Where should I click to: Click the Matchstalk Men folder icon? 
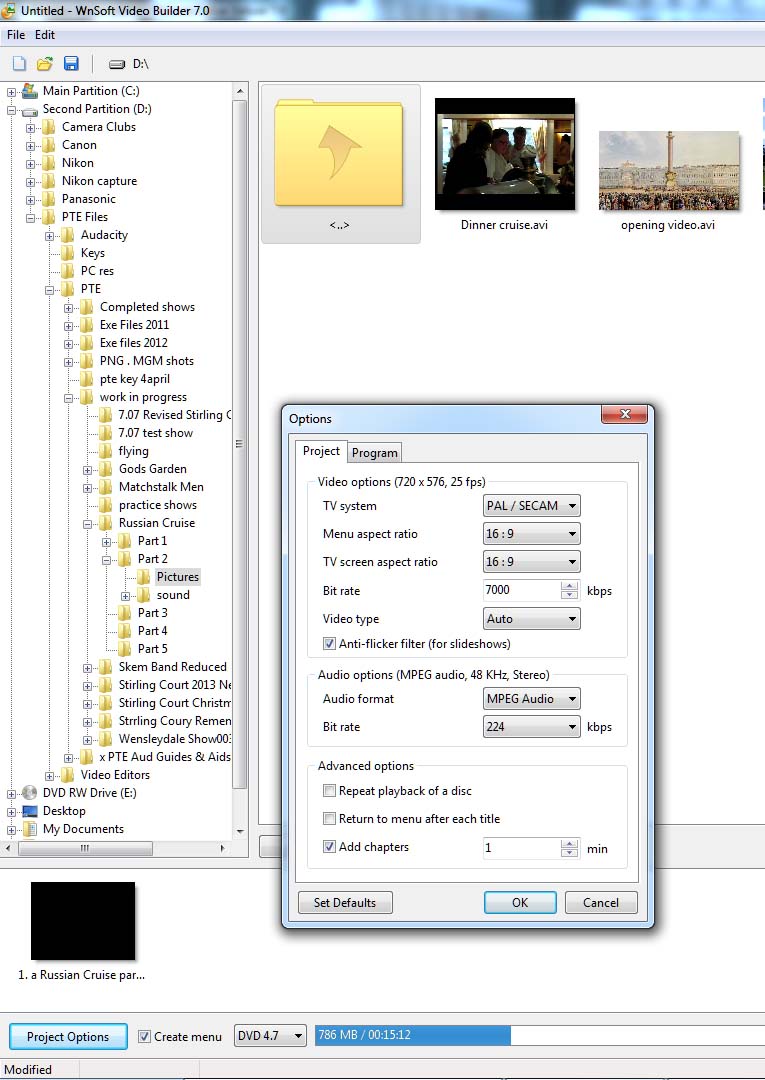point(105,487)
